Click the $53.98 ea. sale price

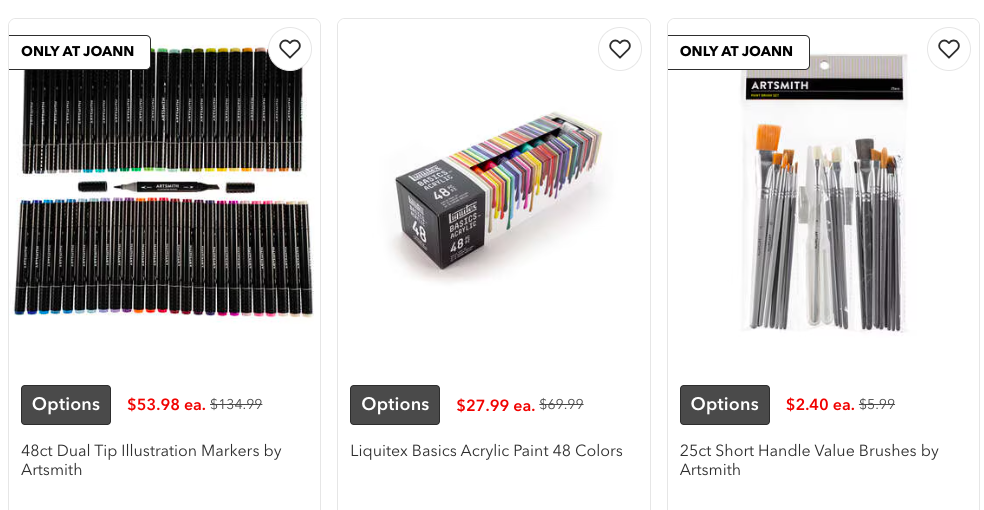[x=166, y=405]
